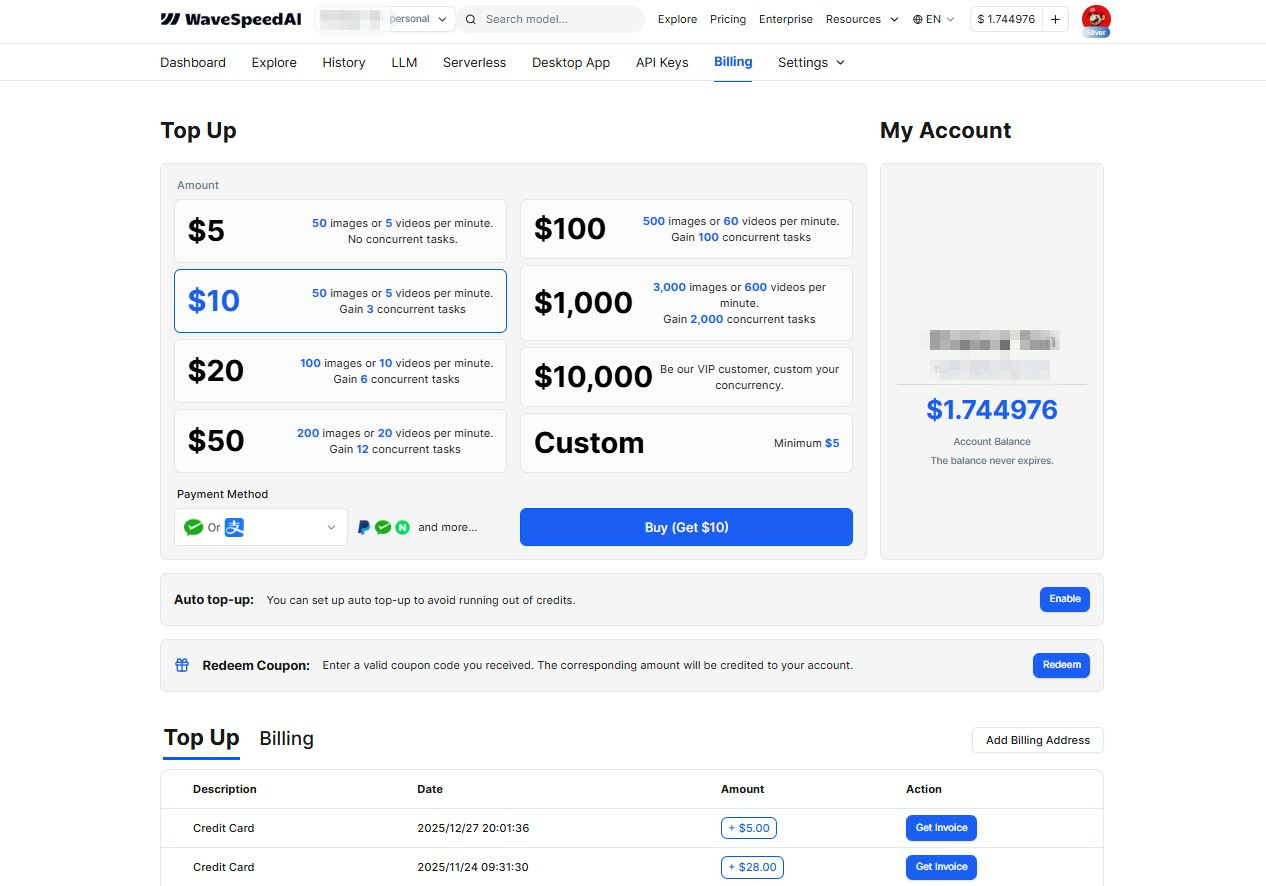Click the globe language icon in the header
Viewport: 1266px width, 886px height.
tap(918, 19)
